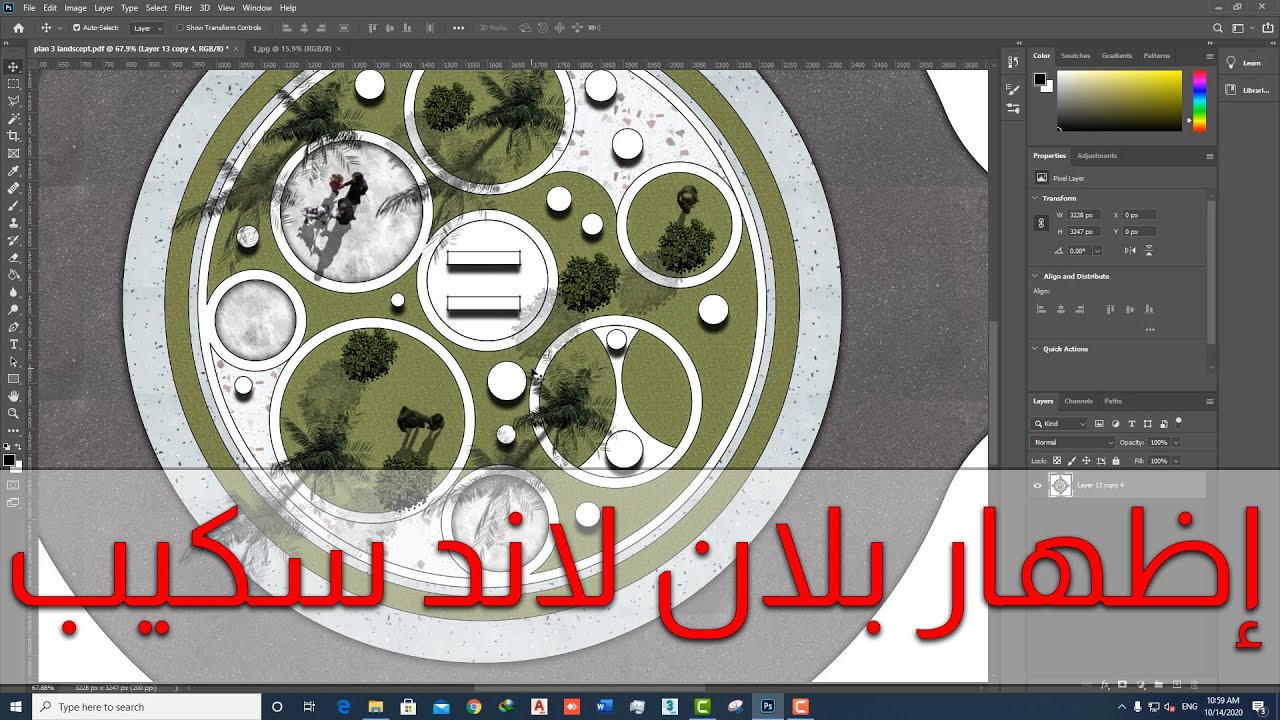
Task: Select the Crop tool
Action: pos(13,136)
